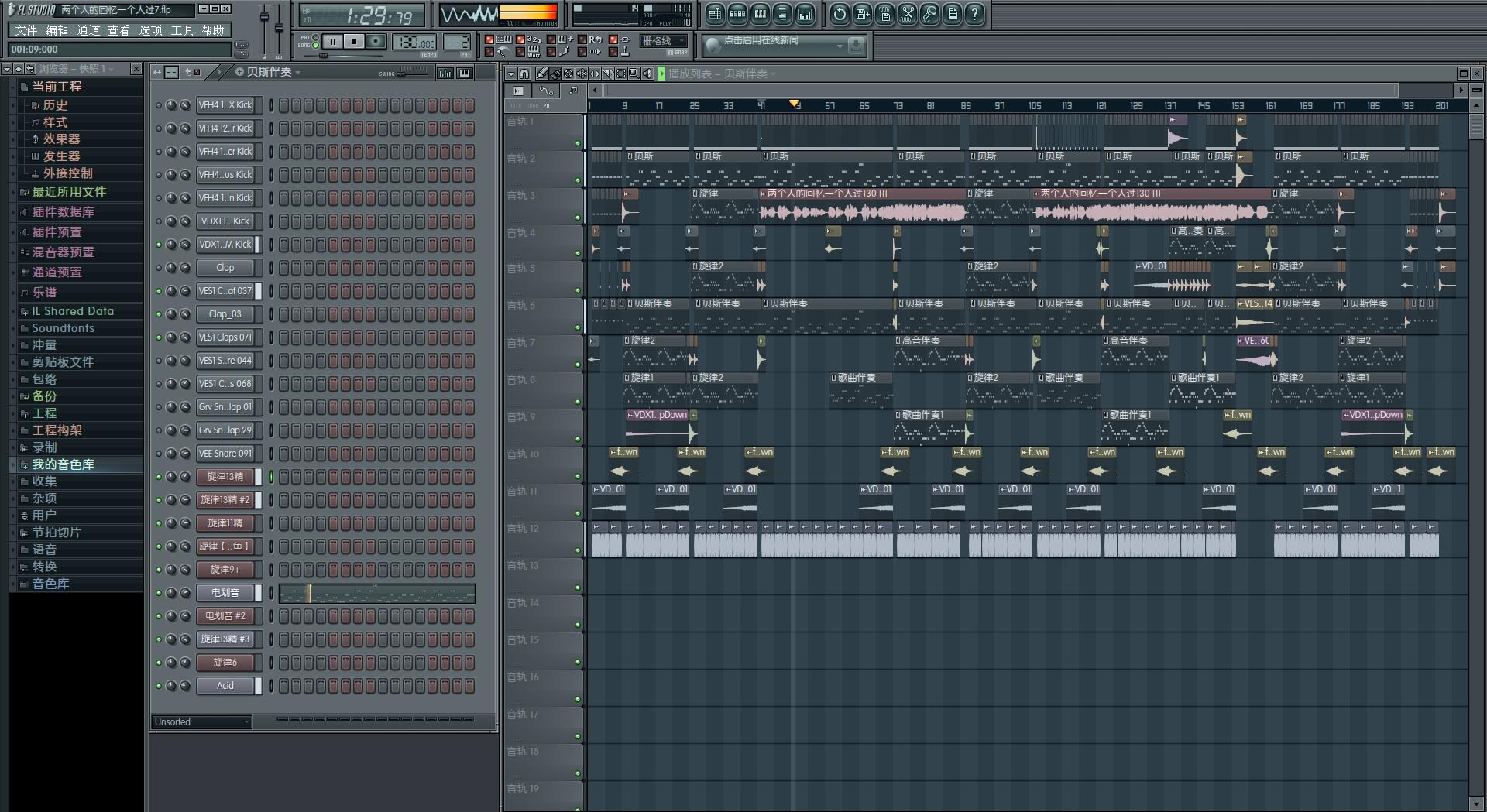Click the playlist horizontal scrollbar
Image resolution: width=1487 pixels, height=812 pixels.
1000,91
